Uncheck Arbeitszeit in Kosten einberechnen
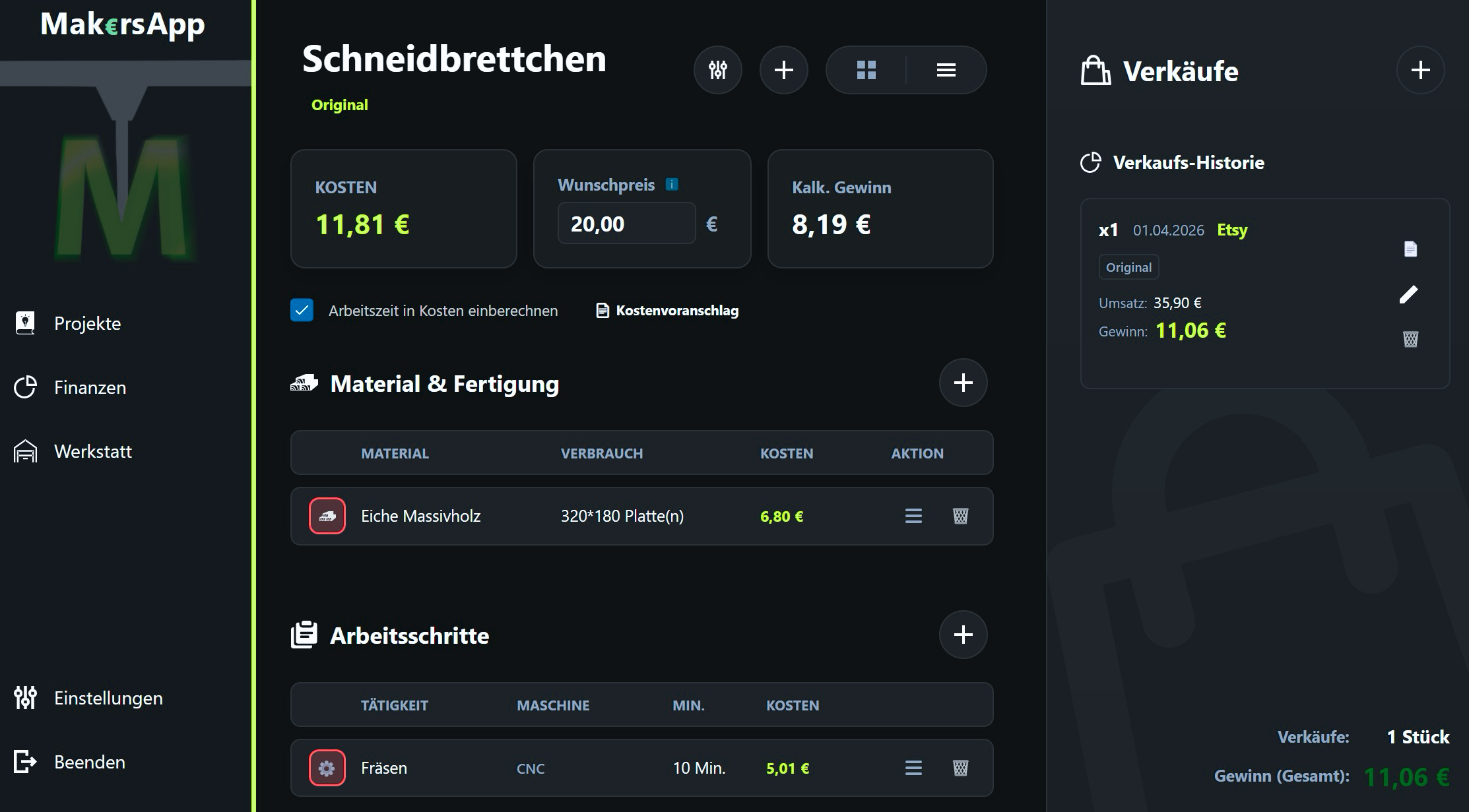 pos(302,310)
